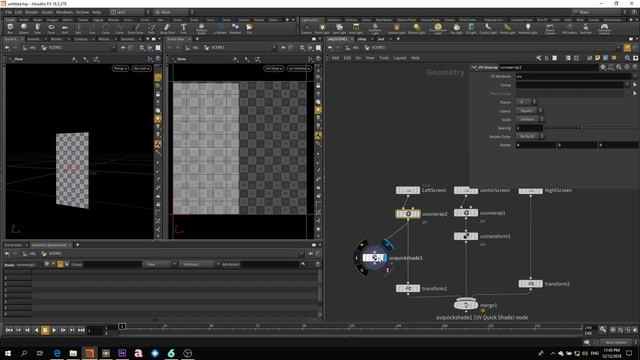Click the LeftScreen node
640x360 pixels.
pyautogui.click(x=408, y=190)
